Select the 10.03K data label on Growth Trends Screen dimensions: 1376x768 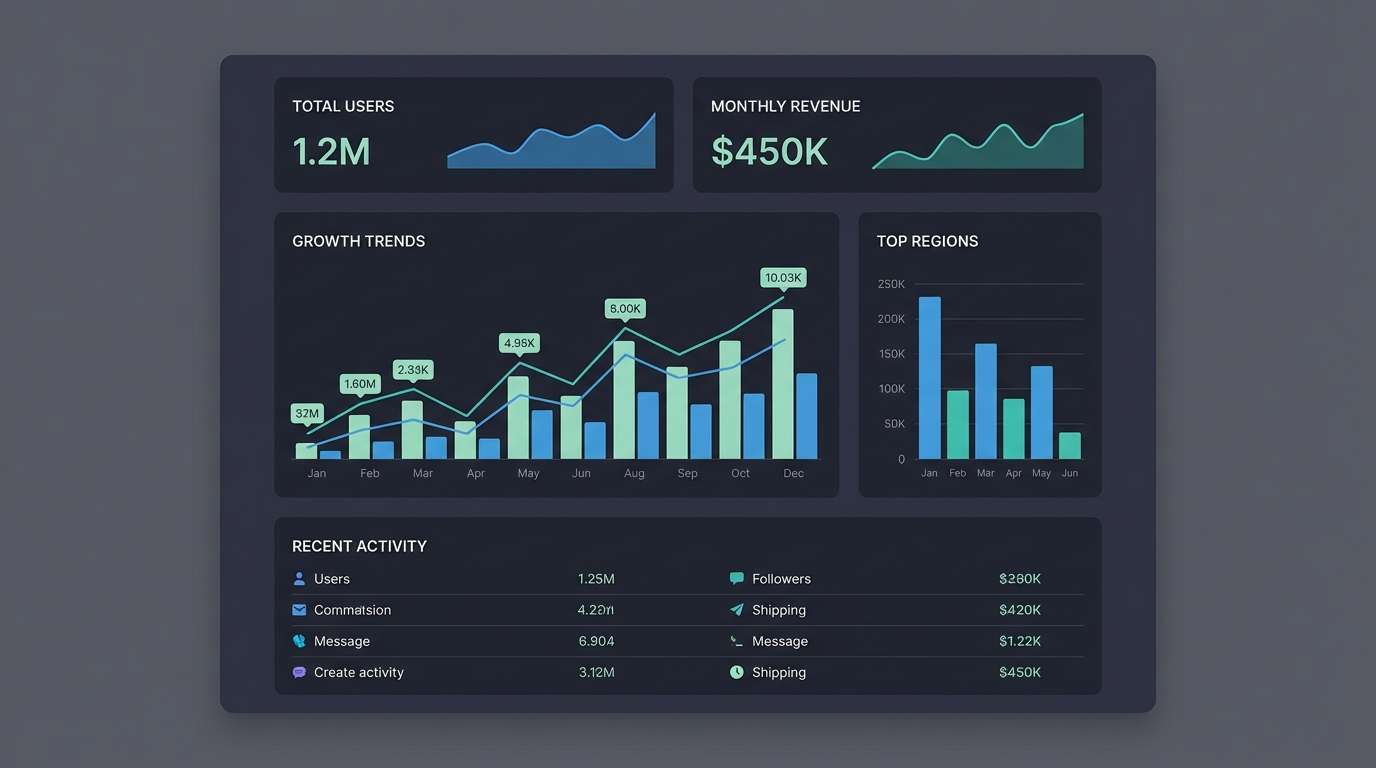(x=783, y=277)
